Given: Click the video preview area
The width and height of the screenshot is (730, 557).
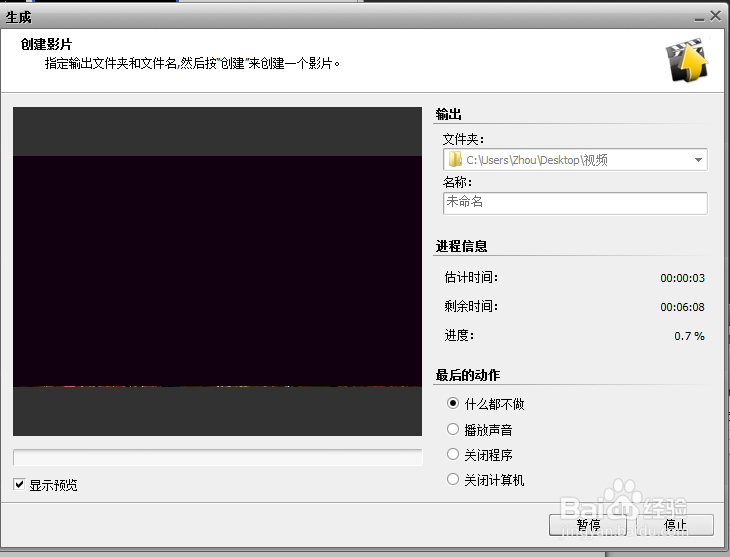Looking at the screenshot, I should tap(217, 272).
